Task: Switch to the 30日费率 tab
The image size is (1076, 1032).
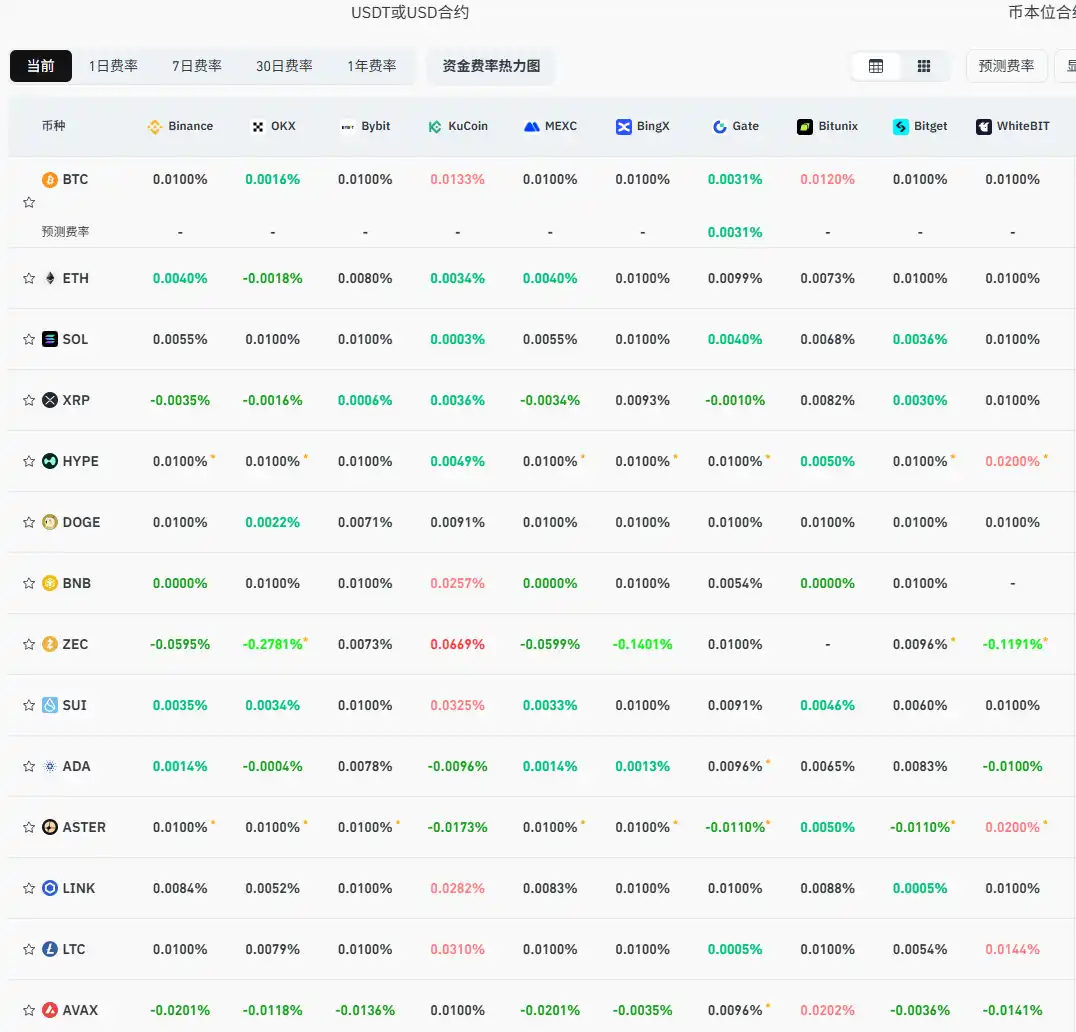Action: pos(284,67)
